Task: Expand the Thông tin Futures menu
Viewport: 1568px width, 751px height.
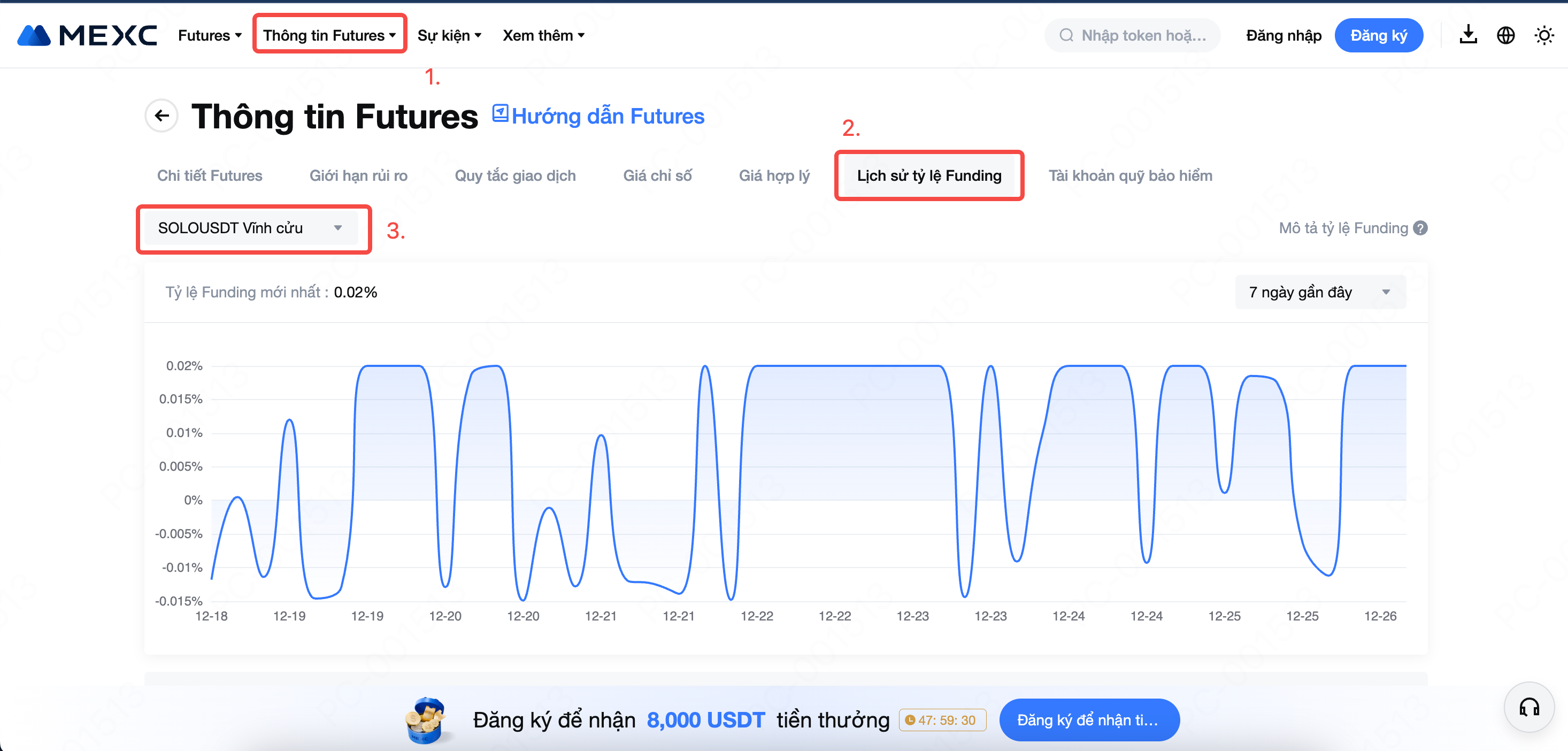Action: pos(329,35)
